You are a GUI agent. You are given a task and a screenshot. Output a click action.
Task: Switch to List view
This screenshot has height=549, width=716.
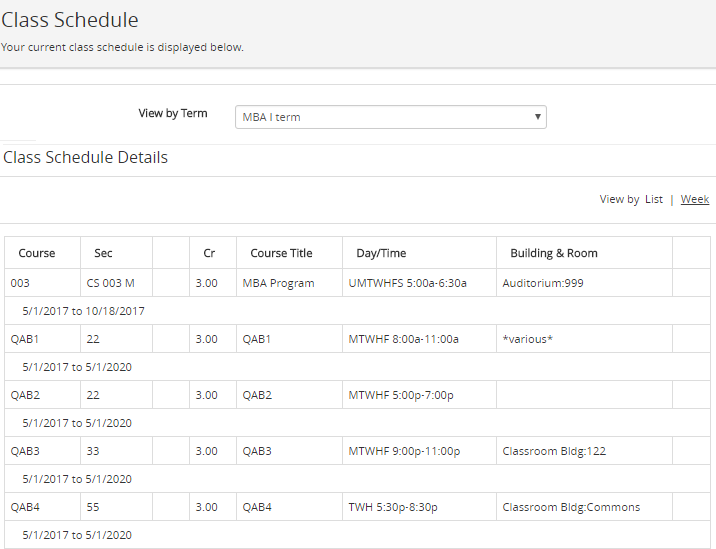click(x=653, y=199)
